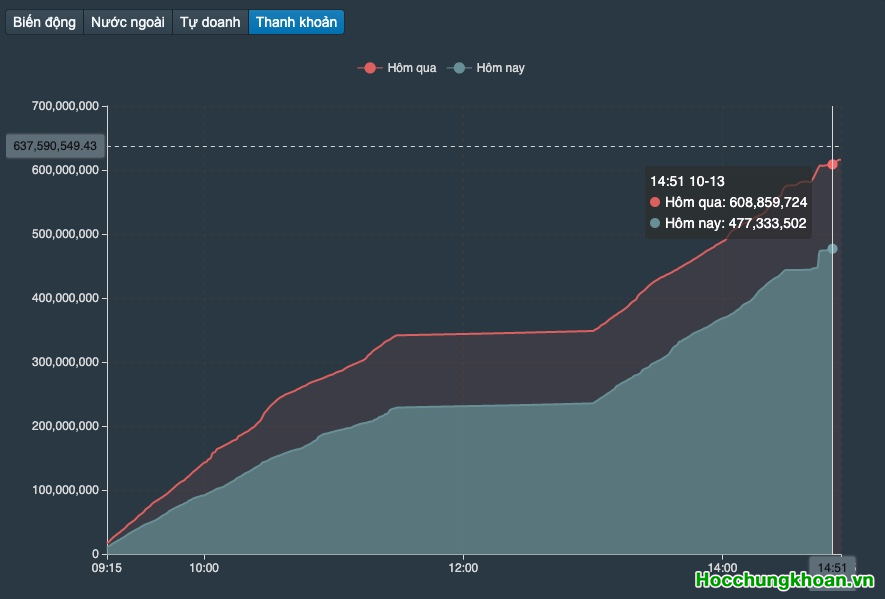Click the 09:15 start time label
This screenshot has height=599, width=885.
tap(107, 568)
